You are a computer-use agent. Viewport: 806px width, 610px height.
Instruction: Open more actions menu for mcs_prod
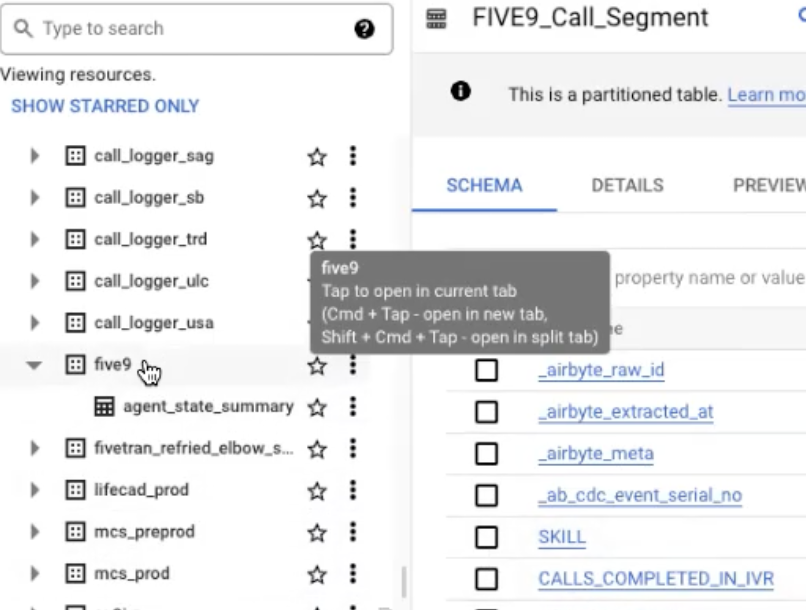pyautogui.click(x=353, y=574)
